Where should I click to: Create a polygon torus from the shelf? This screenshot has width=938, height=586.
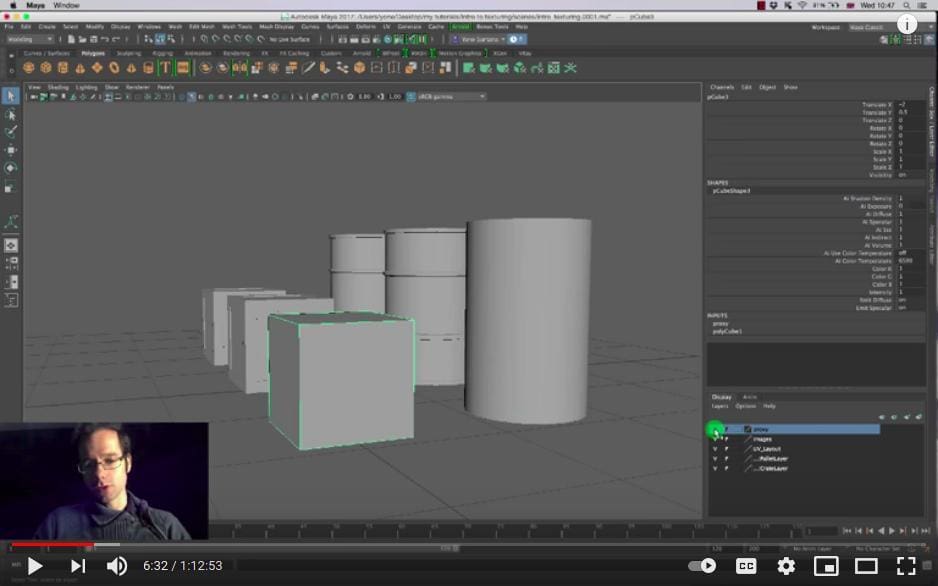[114, 68]
